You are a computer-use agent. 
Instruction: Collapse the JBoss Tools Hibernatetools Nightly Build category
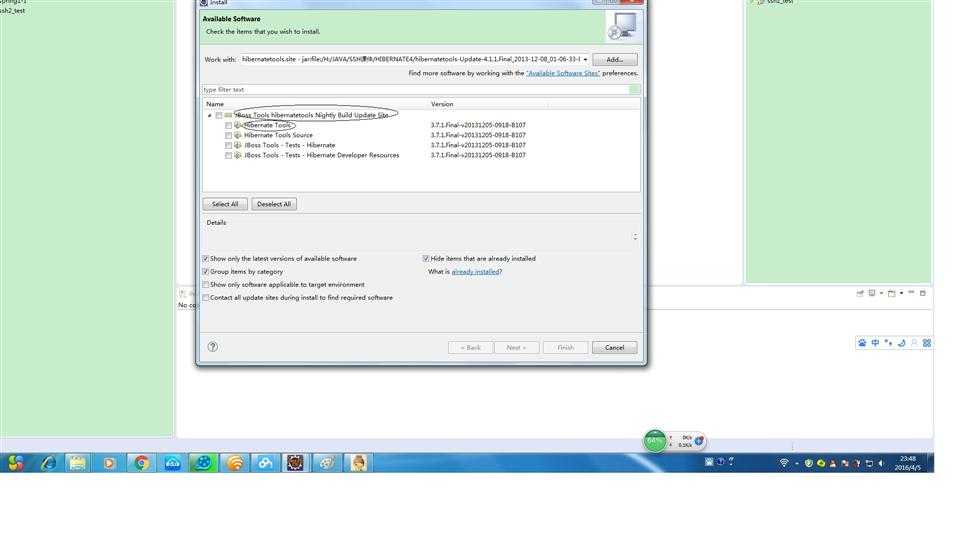pos(209,115)
